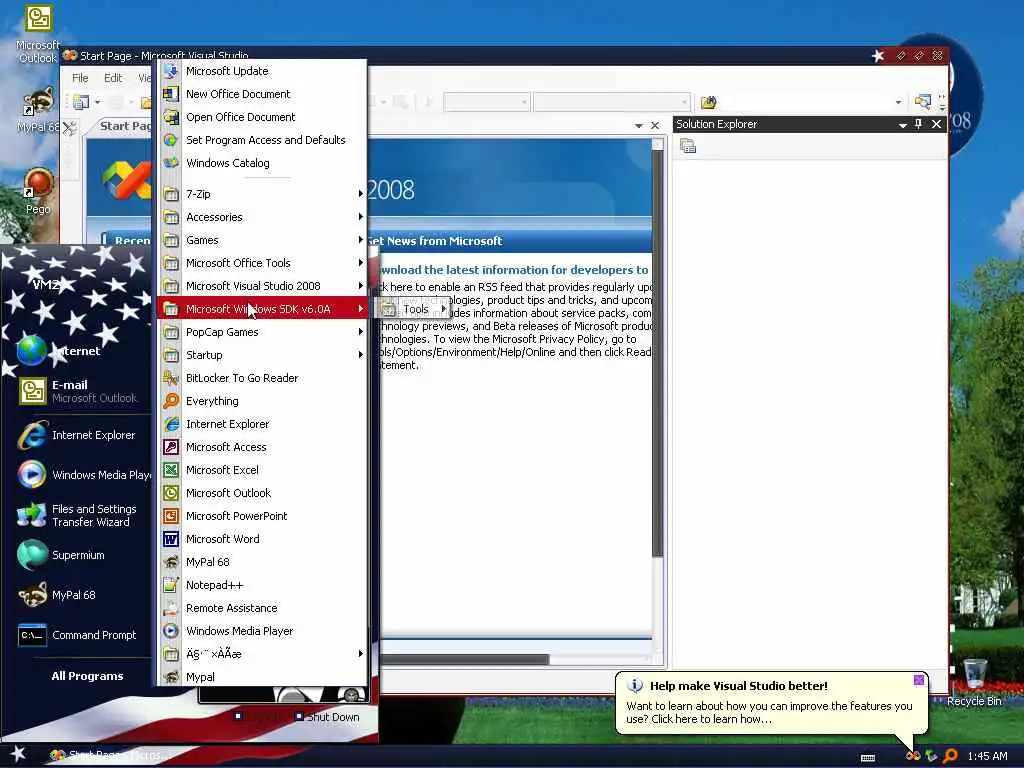Open the Everything search program
This screenshot has width=1024, height=768.
point(262,401)
